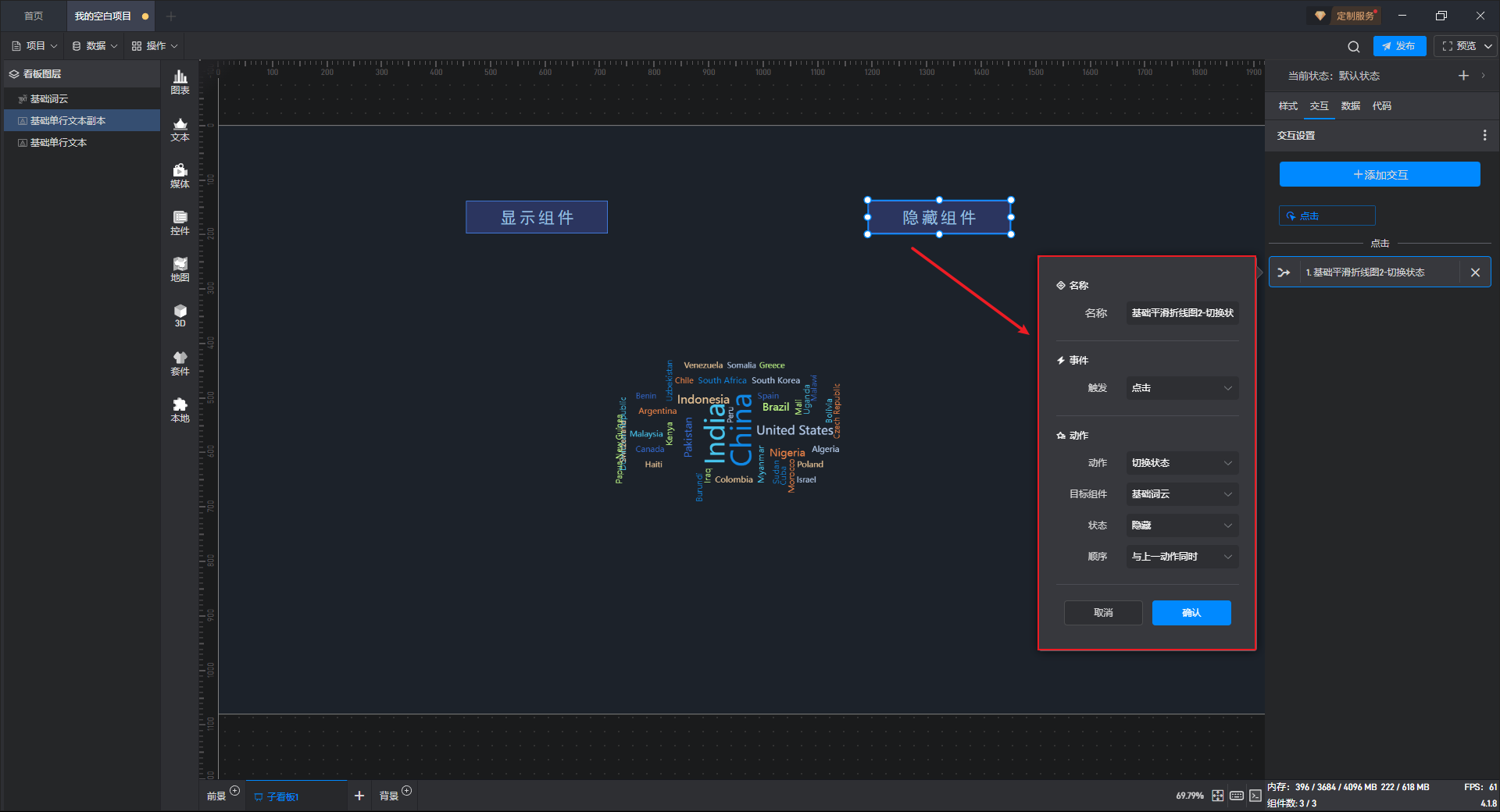This screenshot has width=1500, height=812.
Task: Open the 控件 controls components panel
Action: tap(180, 223)
